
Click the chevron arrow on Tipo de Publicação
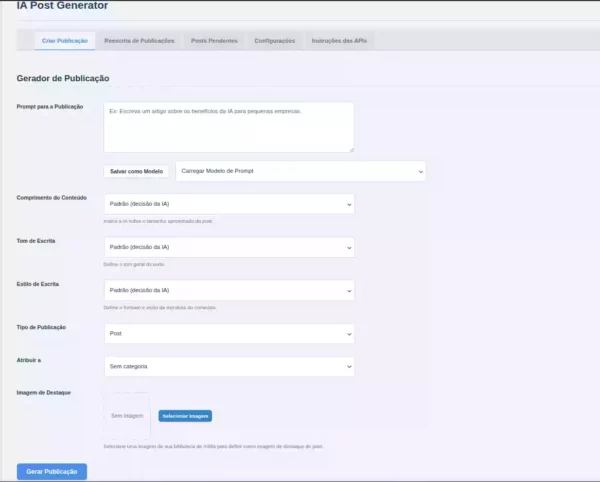pos(348,333)
